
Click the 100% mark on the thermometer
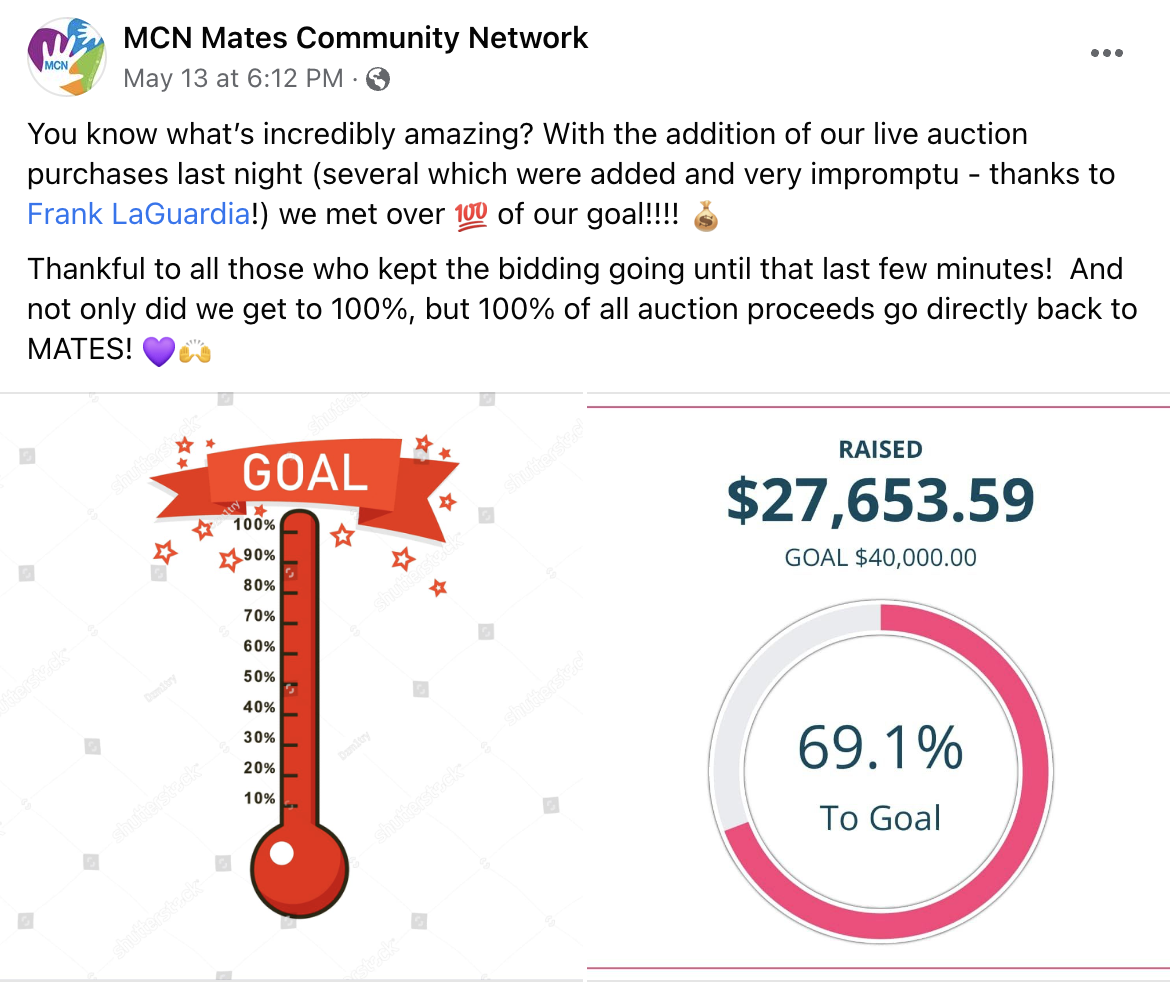[255, 524]
